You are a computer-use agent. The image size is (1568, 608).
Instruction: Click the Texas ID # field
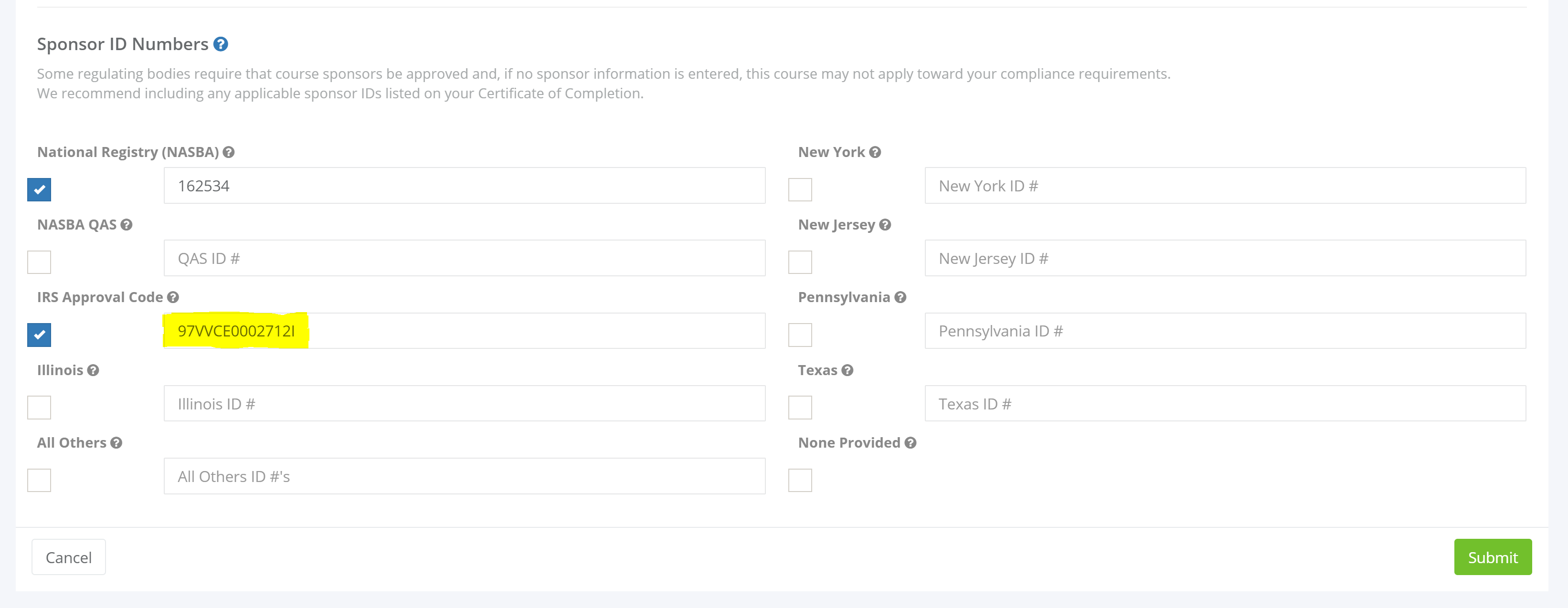pos(1225,404)
